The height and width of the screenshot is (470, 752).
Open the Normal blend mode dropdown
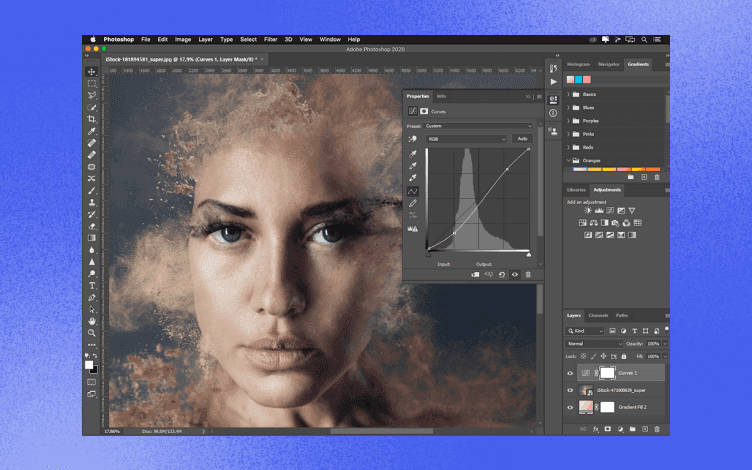click(x=594, y=344)
